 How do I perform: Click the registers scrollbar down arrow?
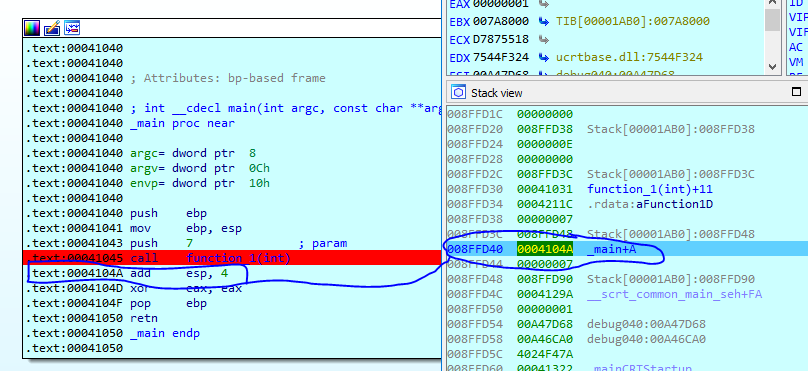point(772,66)
